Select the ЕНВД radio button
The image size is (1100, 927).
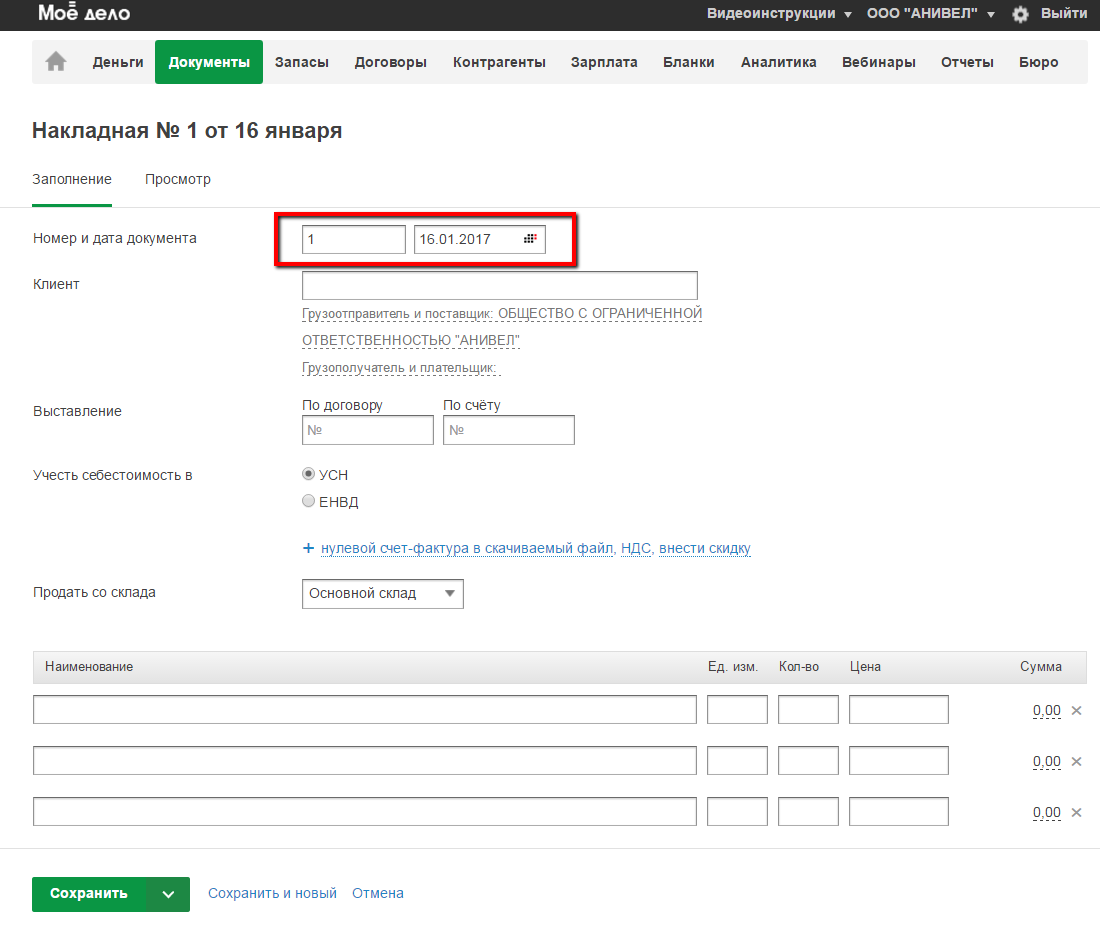point(309,501)
